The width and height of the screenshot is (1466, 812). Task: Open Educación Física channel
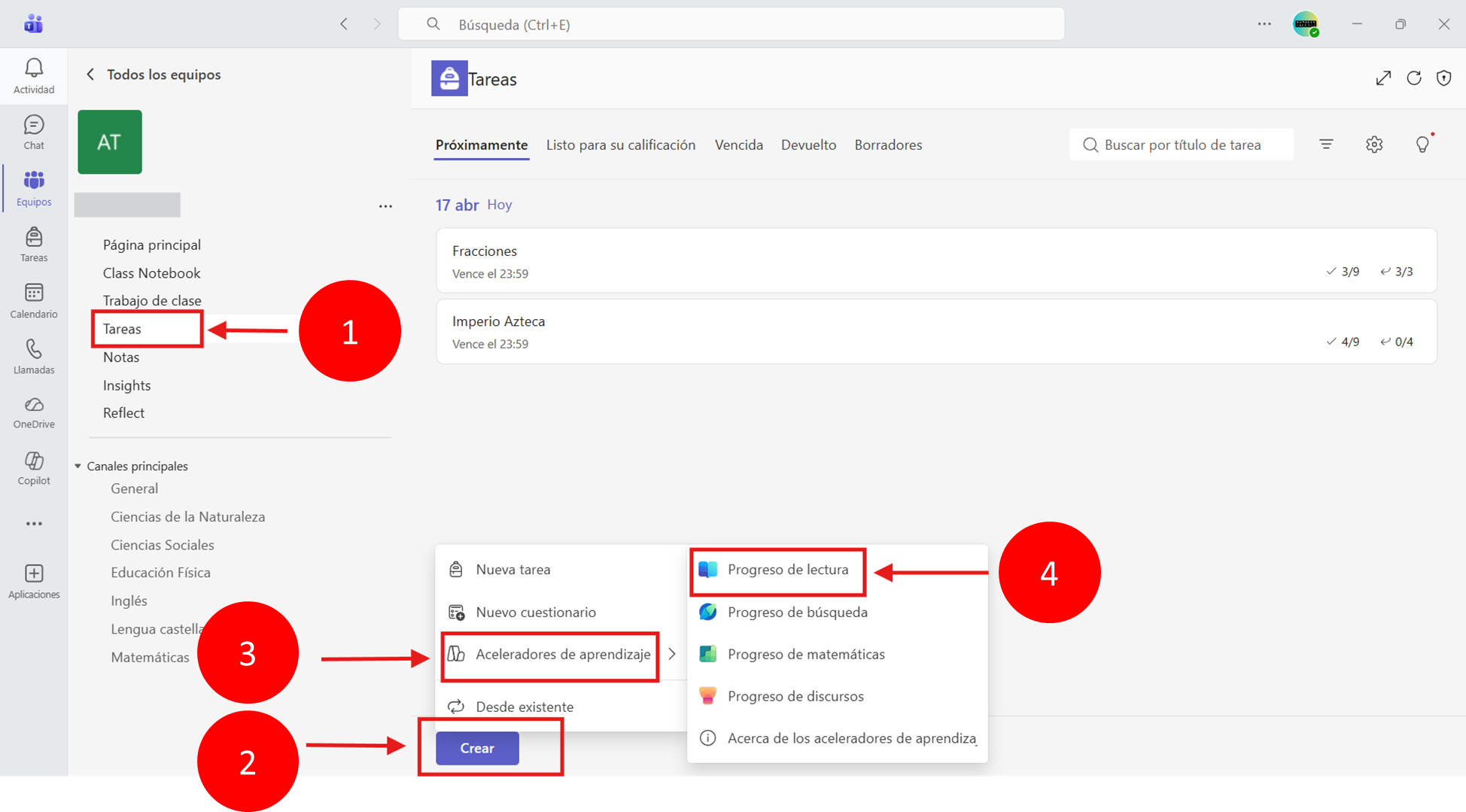[161, 573]
